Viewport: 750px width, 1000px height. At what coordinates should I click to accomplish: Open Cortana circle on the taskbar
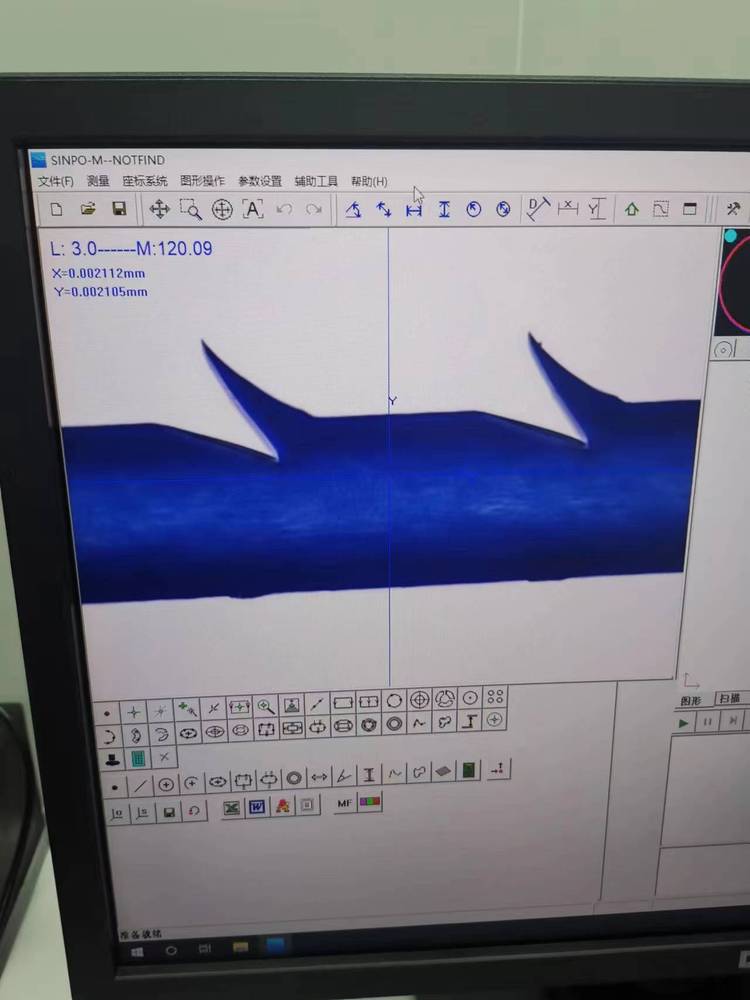click(171, 950)
